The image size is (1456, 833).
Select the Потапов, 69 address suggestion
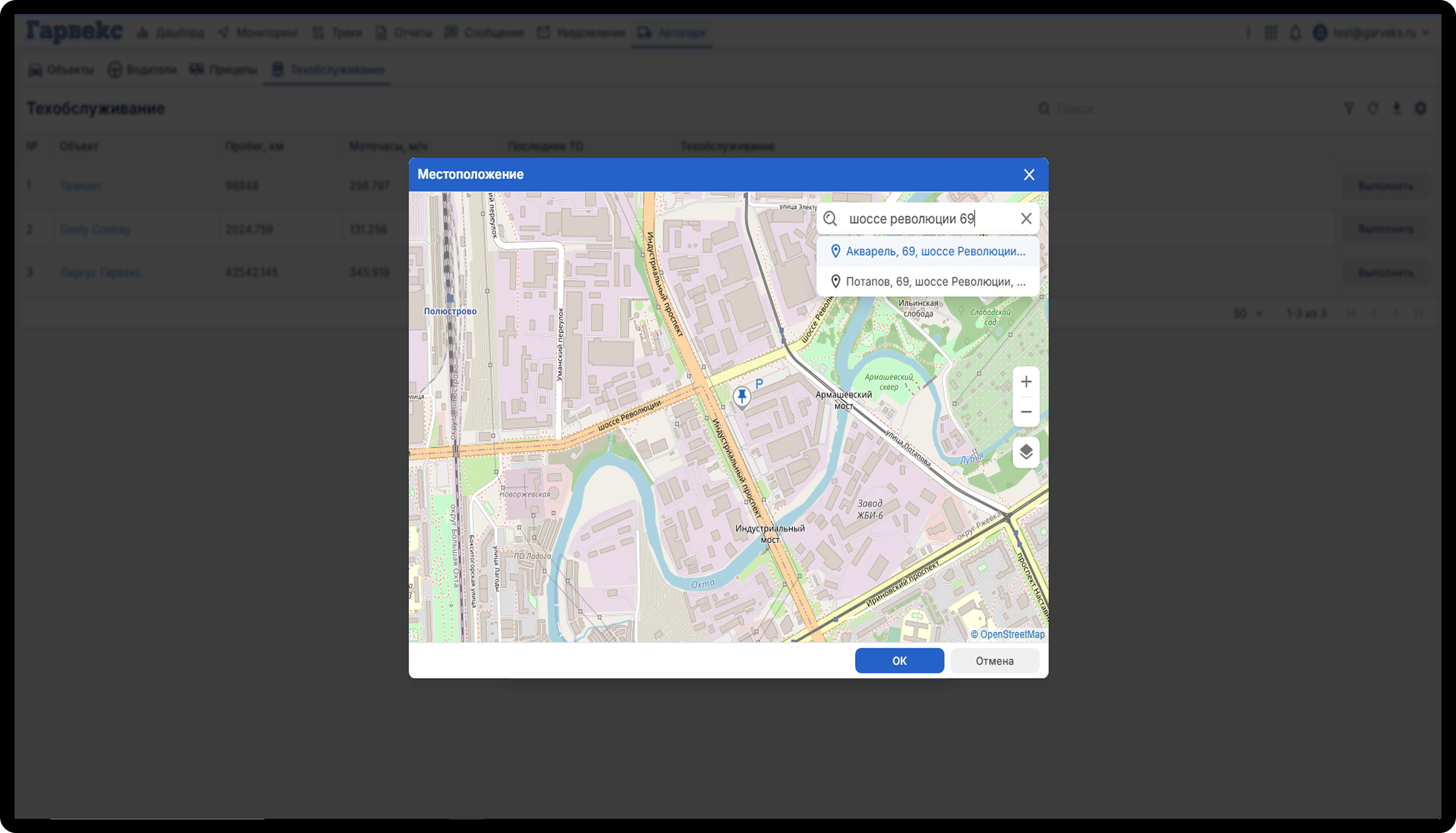coord(928,281)
